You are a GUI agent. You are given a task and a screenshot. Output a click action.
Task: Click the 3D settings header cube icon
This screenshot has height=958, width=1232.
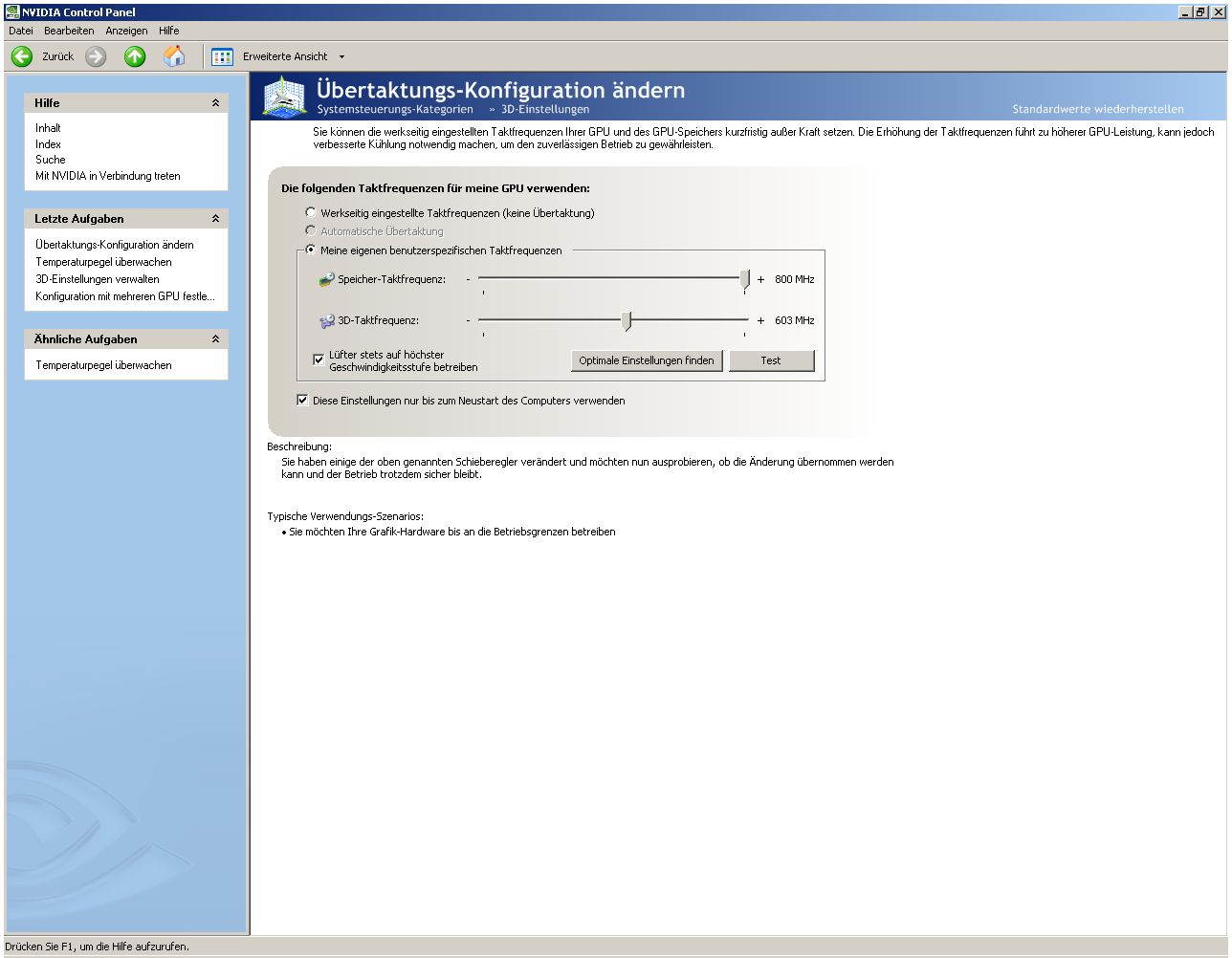point(284,97)
